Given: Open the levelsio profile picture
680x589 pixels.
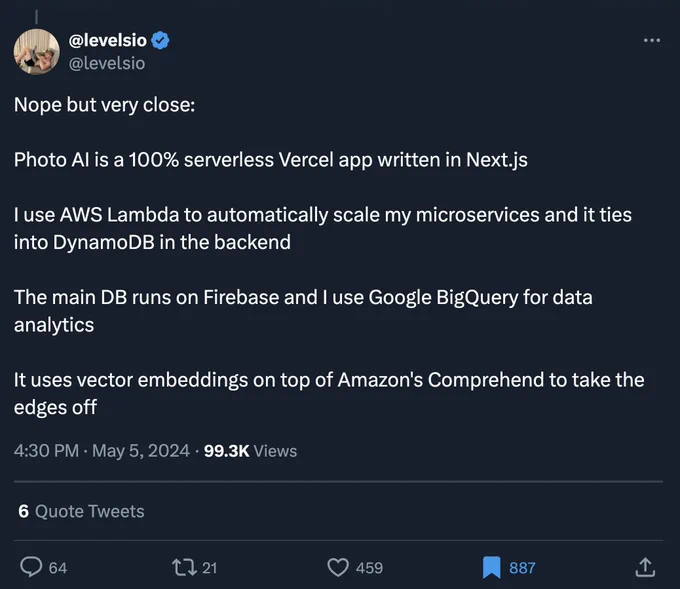Looking at the screenshot, I should click(36, 52).
